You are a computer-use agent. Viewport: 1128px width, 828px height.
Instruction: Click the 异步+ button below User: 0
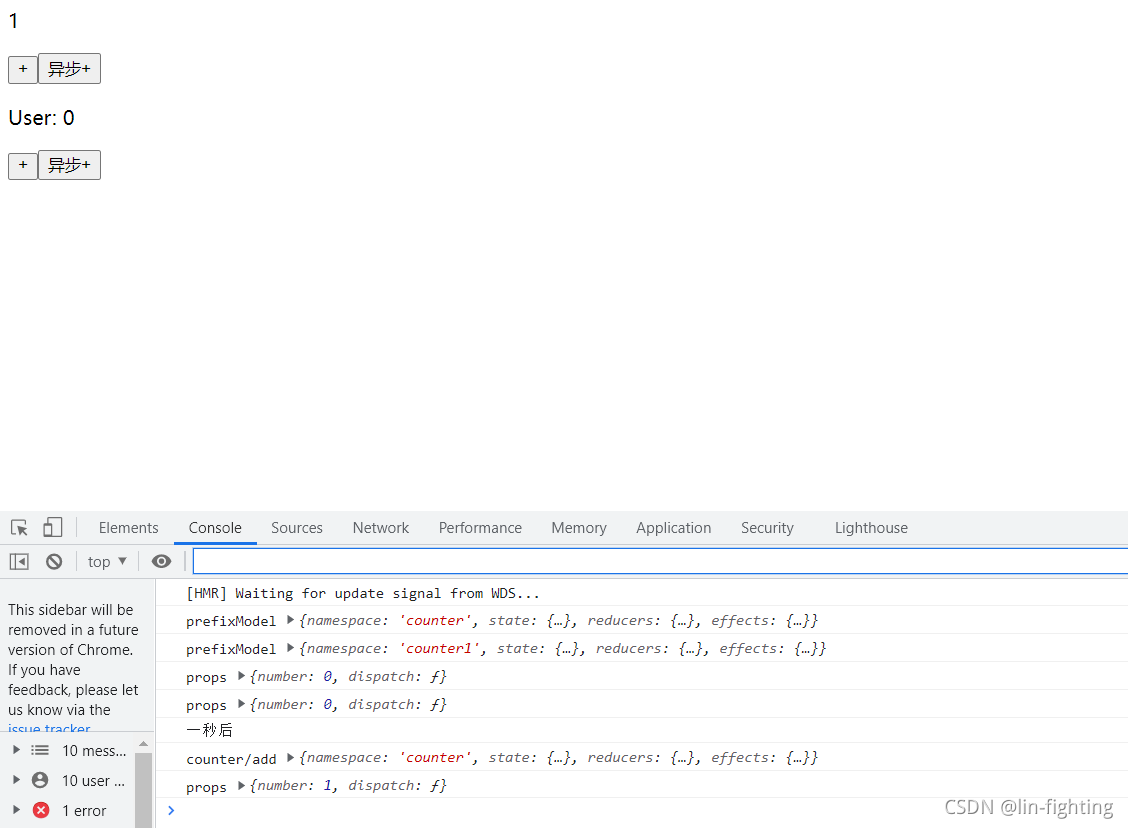coord(69,165)
